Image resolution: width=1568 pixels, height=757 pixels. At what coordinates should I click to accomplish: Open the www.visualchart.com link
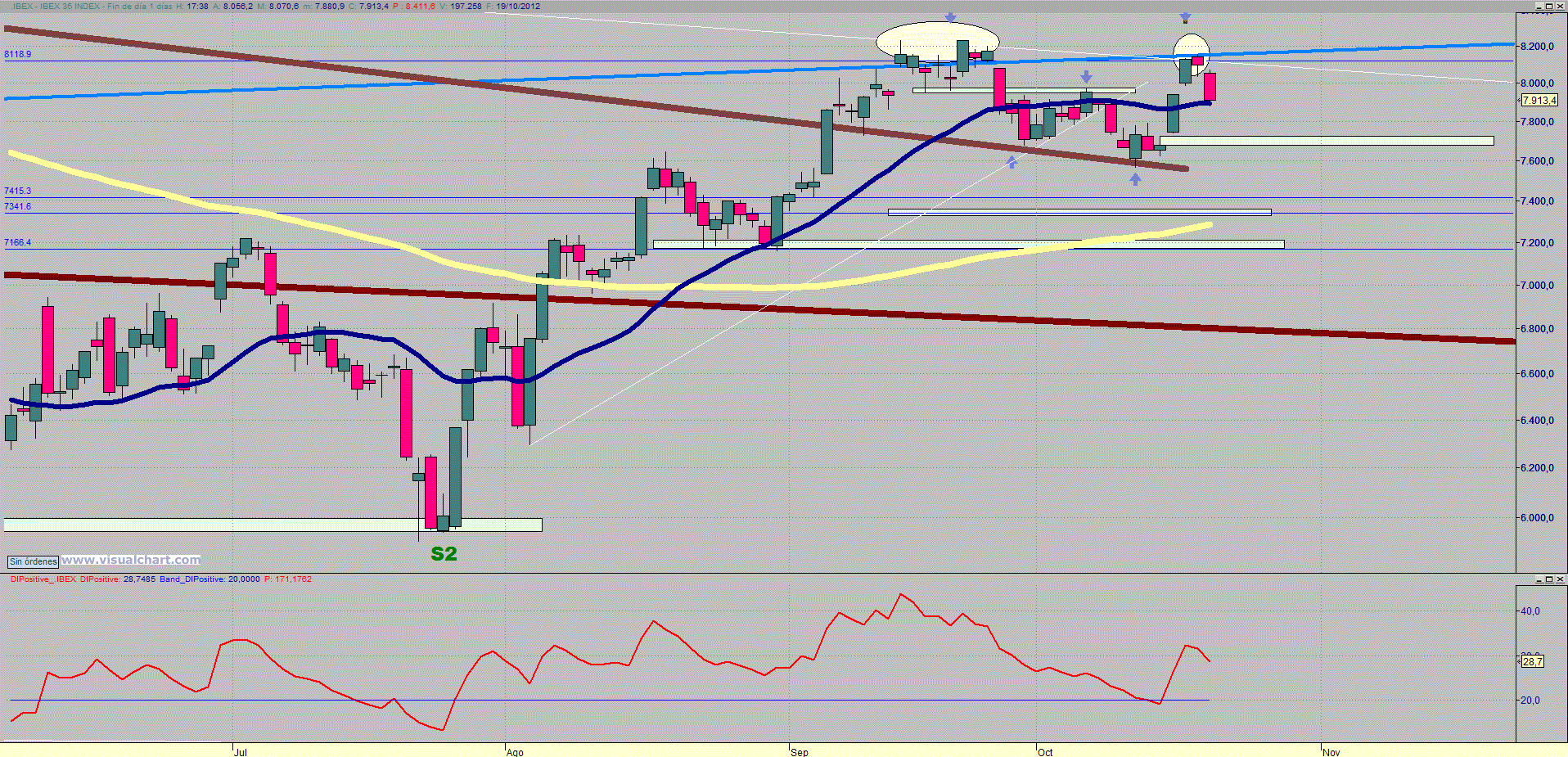[131, 560]
